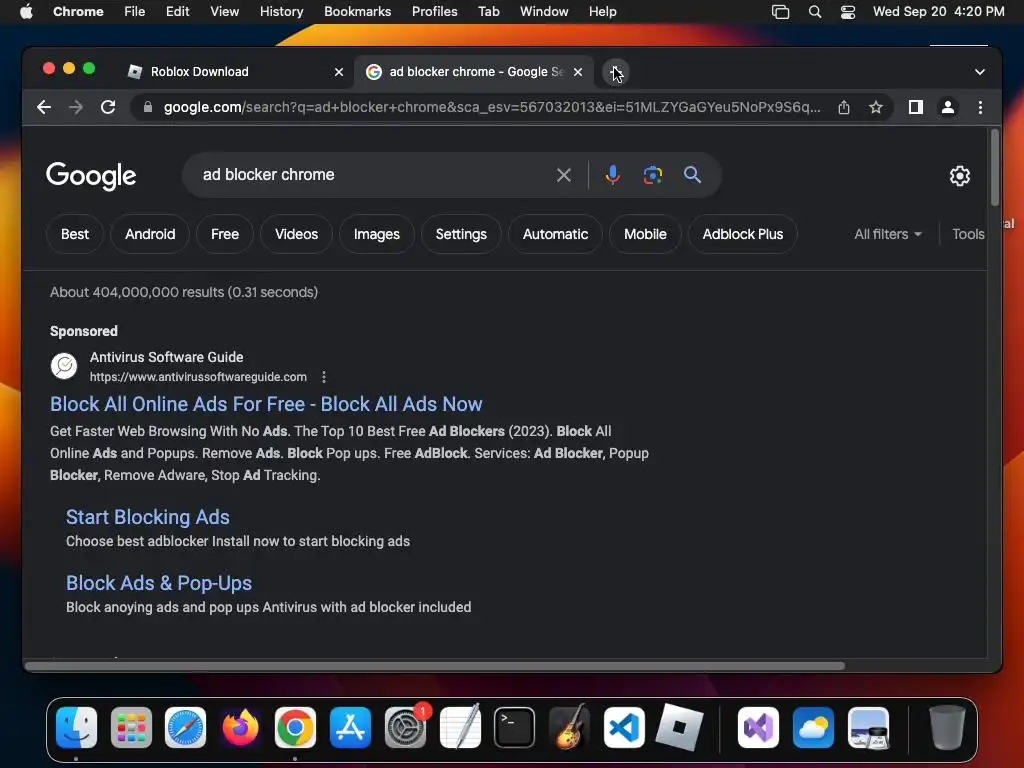Clear the search box with the X
1024x768 pixels.
pyautogui.click(x=564, y=175)
